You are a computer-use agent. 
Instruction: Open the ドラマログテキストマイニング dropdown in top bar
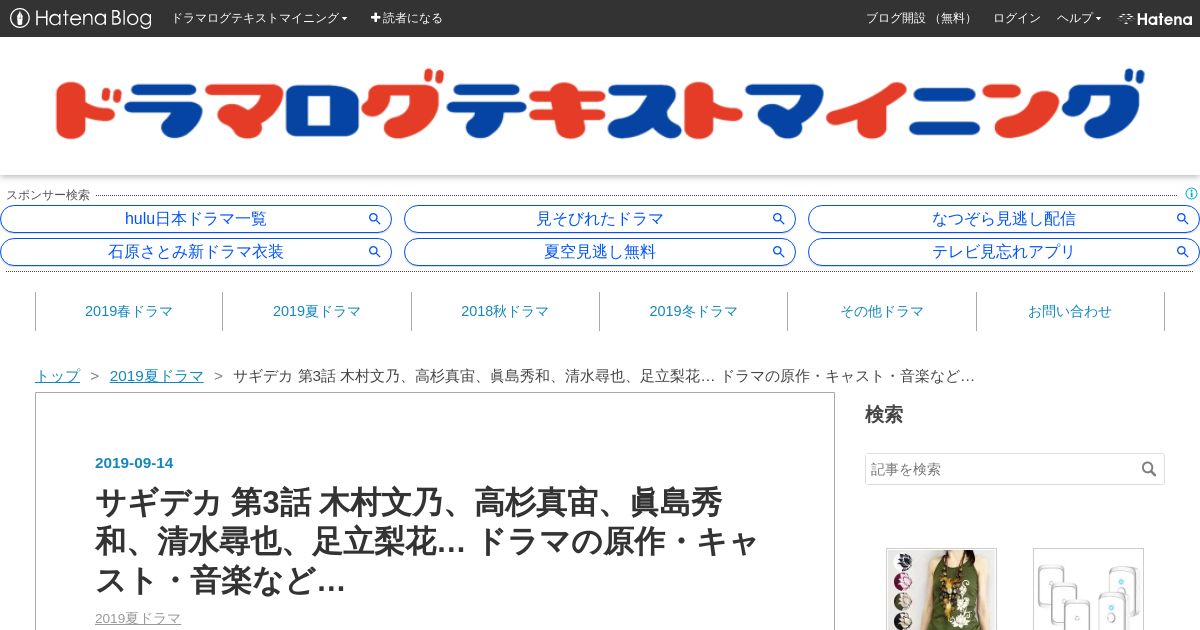(x=259, y=18)
